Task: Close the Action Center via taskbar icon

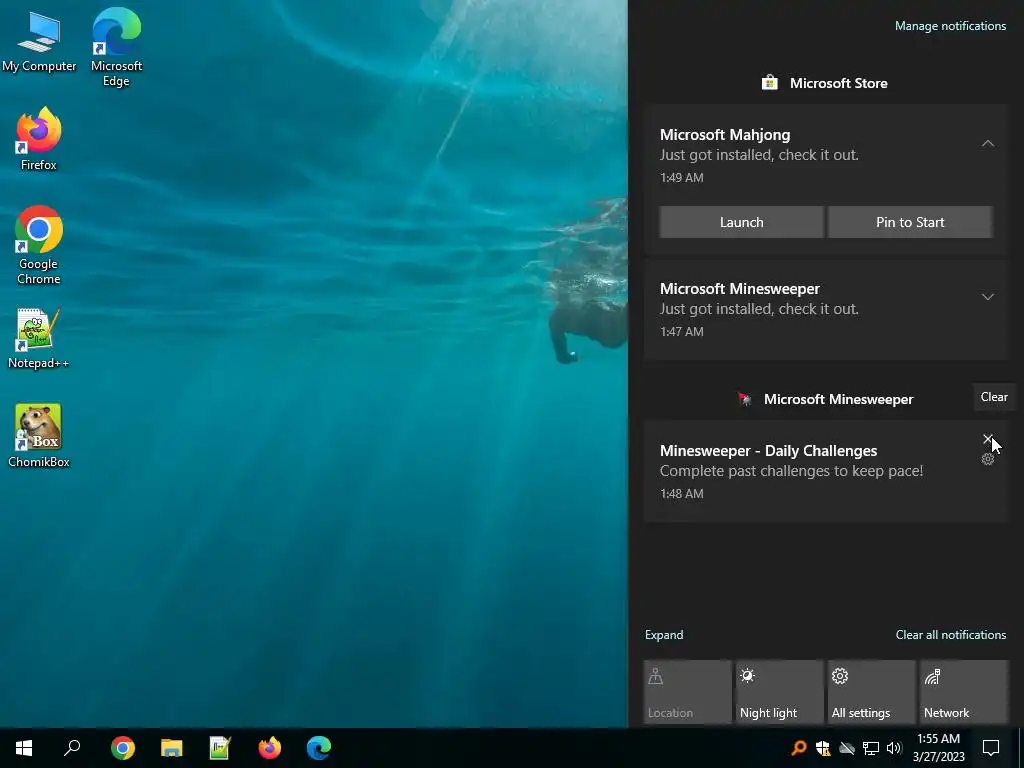Action: coord(991,748)
